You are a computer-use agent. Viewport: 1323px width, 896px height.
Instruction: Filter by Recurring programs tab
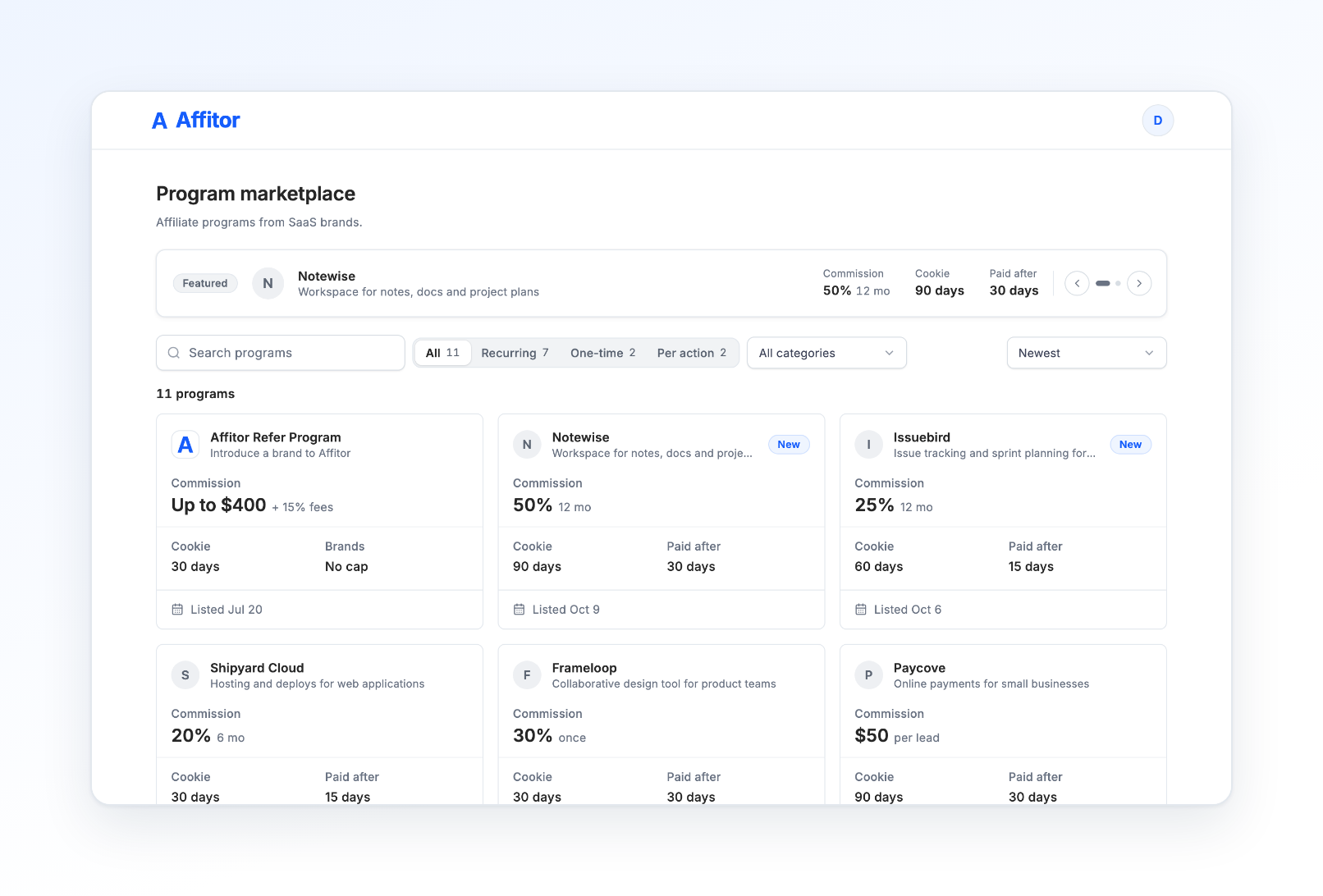[515, 353]
